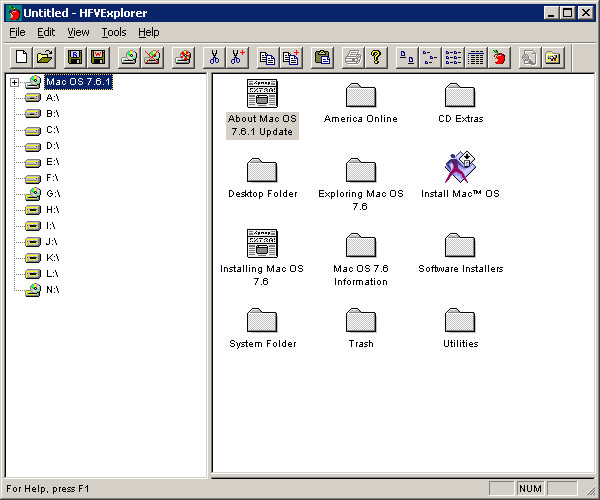Switch to details list view icon

(x=476, y=57)
